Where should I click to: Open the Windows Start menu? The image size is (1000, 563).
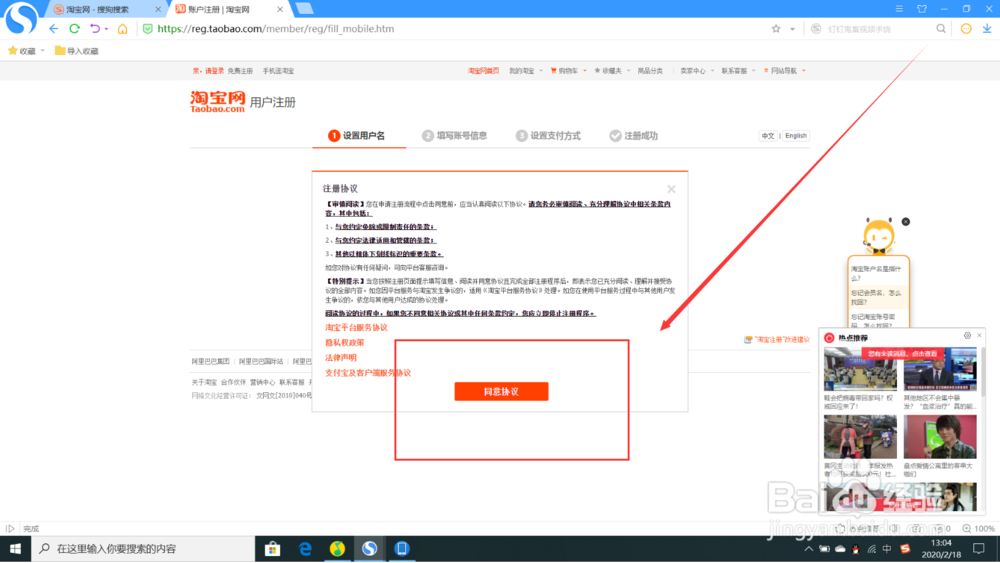(15, 548)
